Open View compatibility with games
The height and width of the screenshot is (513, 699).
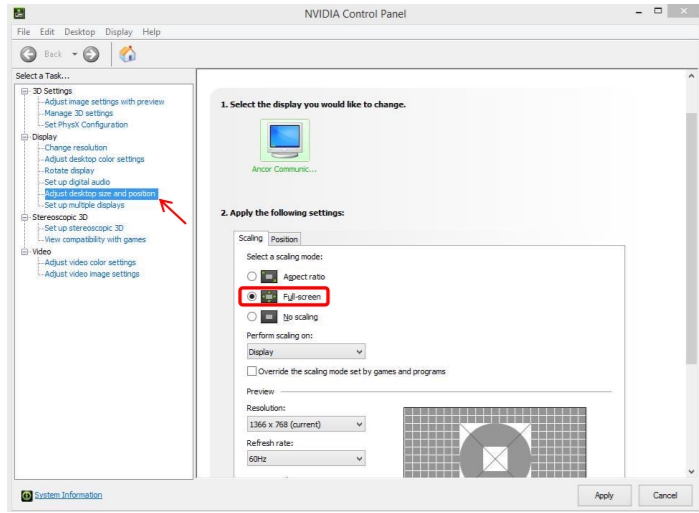pos(95,240)
